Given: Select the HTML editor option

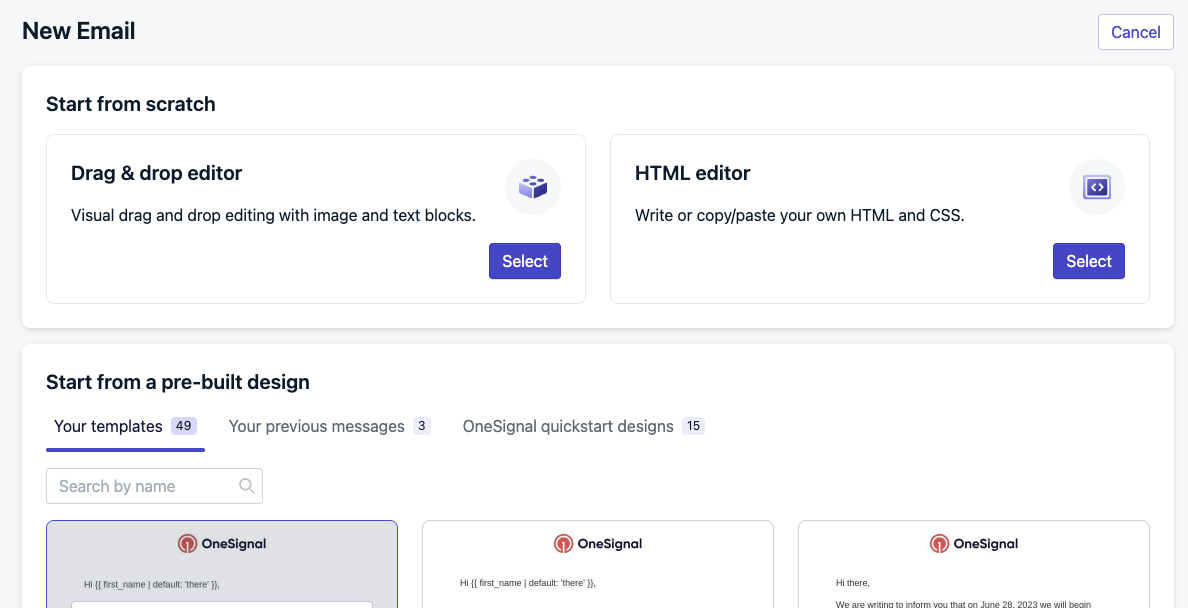Looking at the screenshot, I should coord(1088,261).
